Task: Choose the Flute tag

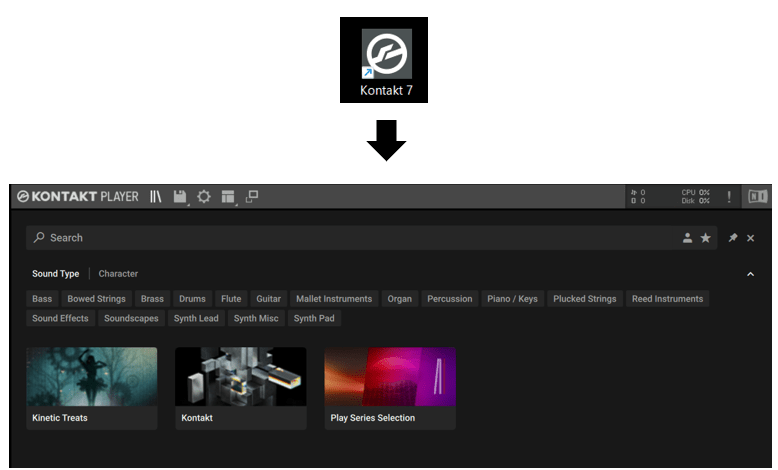Action: click(231, 299)
